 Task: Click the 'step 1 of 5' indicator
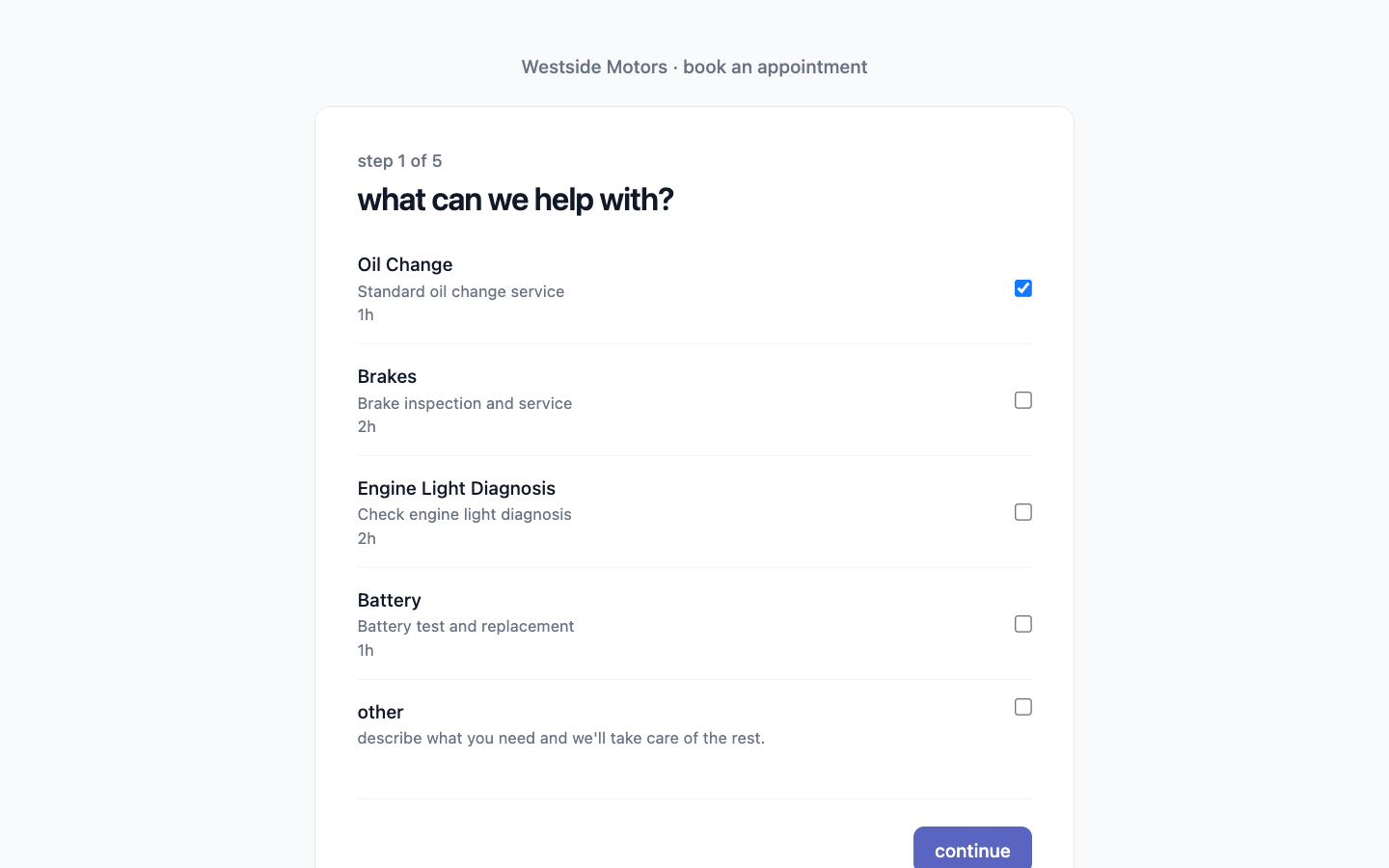tap(399, 161)
